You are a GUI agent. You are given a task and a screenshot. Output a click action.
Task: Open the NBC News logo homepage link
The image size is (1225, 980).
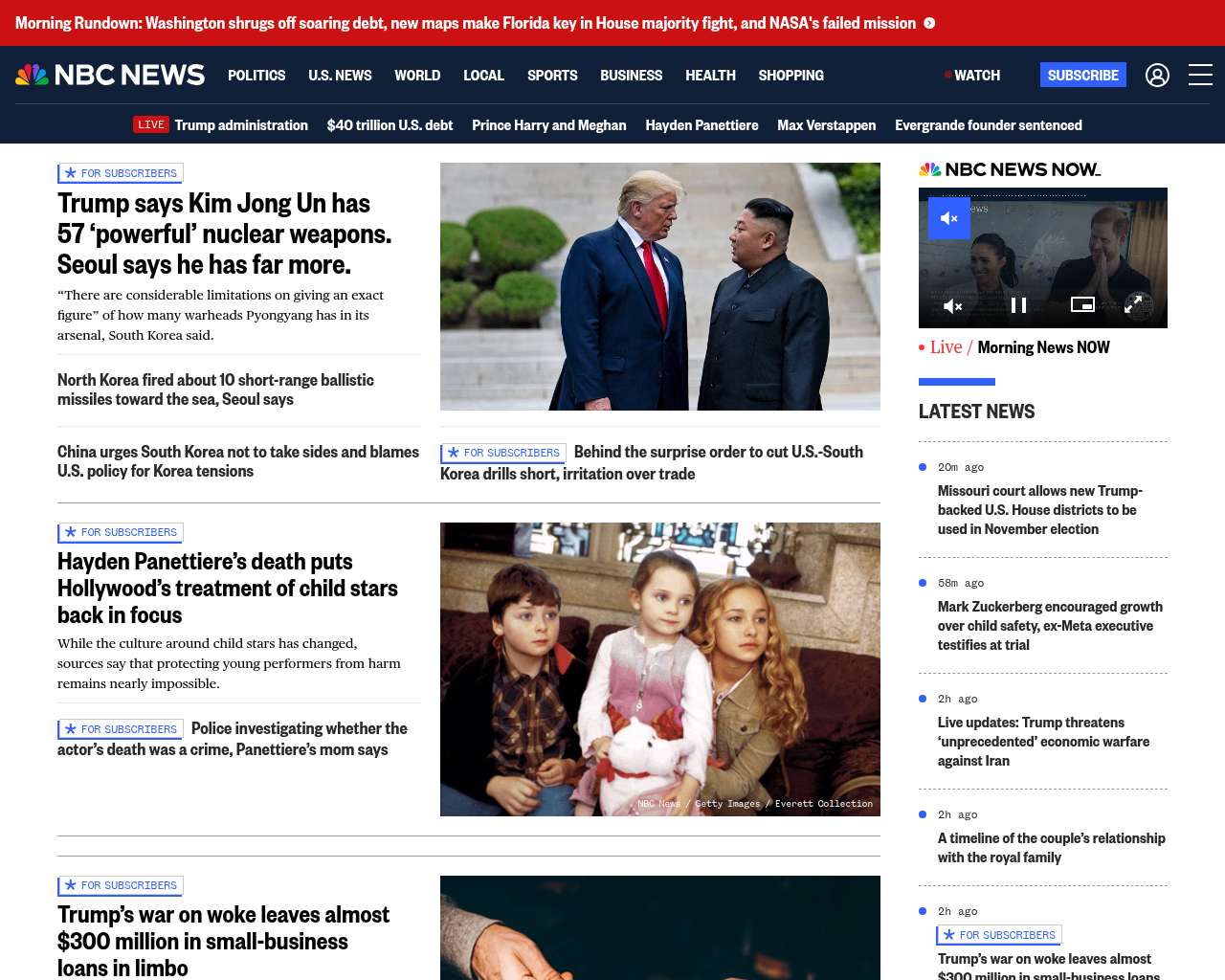pos(110,75)
